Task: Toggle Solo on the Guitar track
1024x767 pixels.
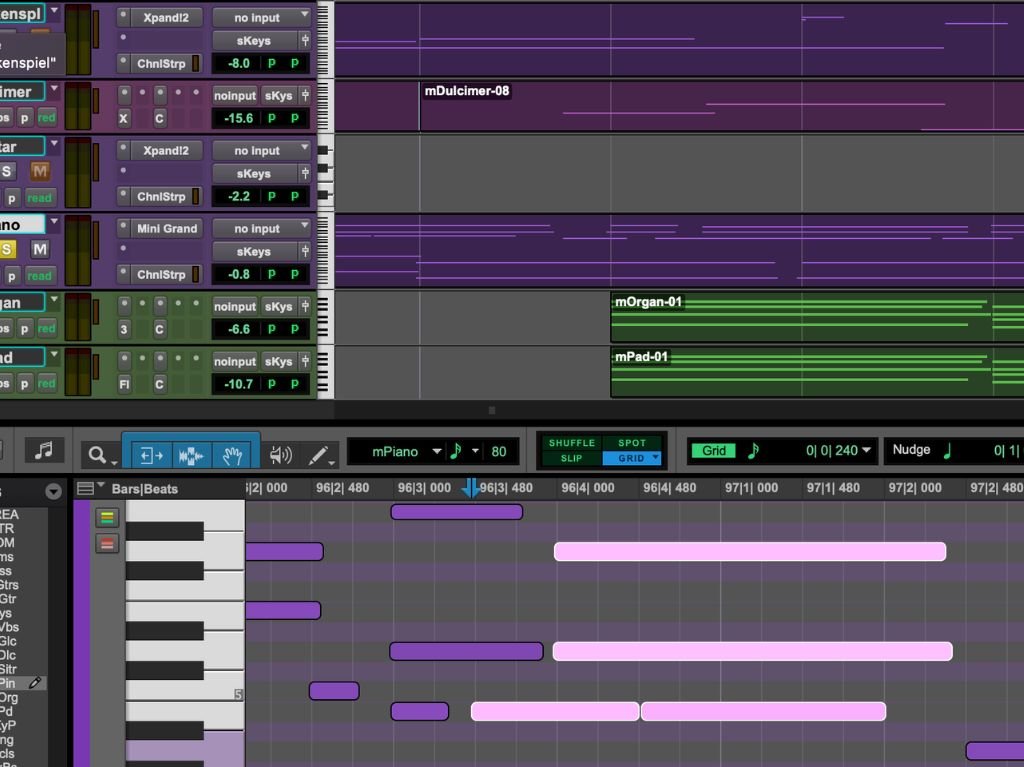Action: tap(7, 171)
